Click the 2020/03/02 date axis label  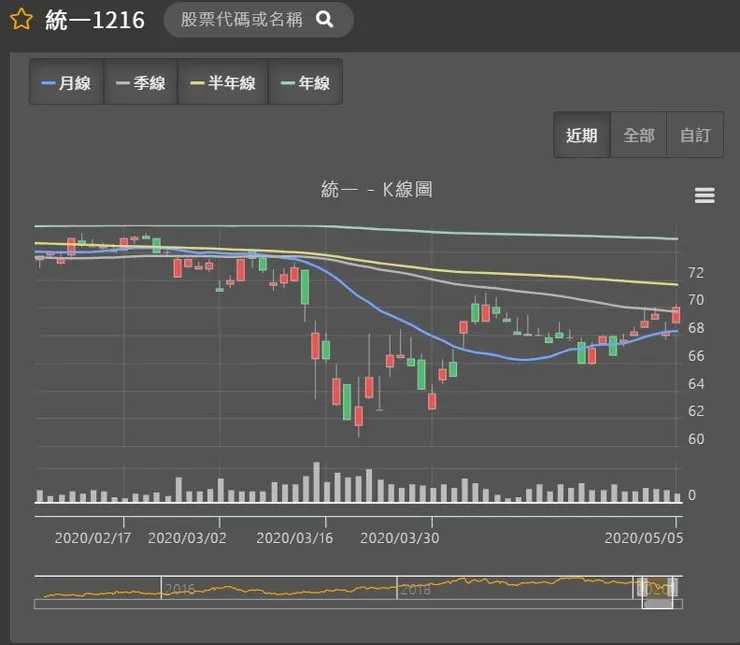click(x=187, y=538)
